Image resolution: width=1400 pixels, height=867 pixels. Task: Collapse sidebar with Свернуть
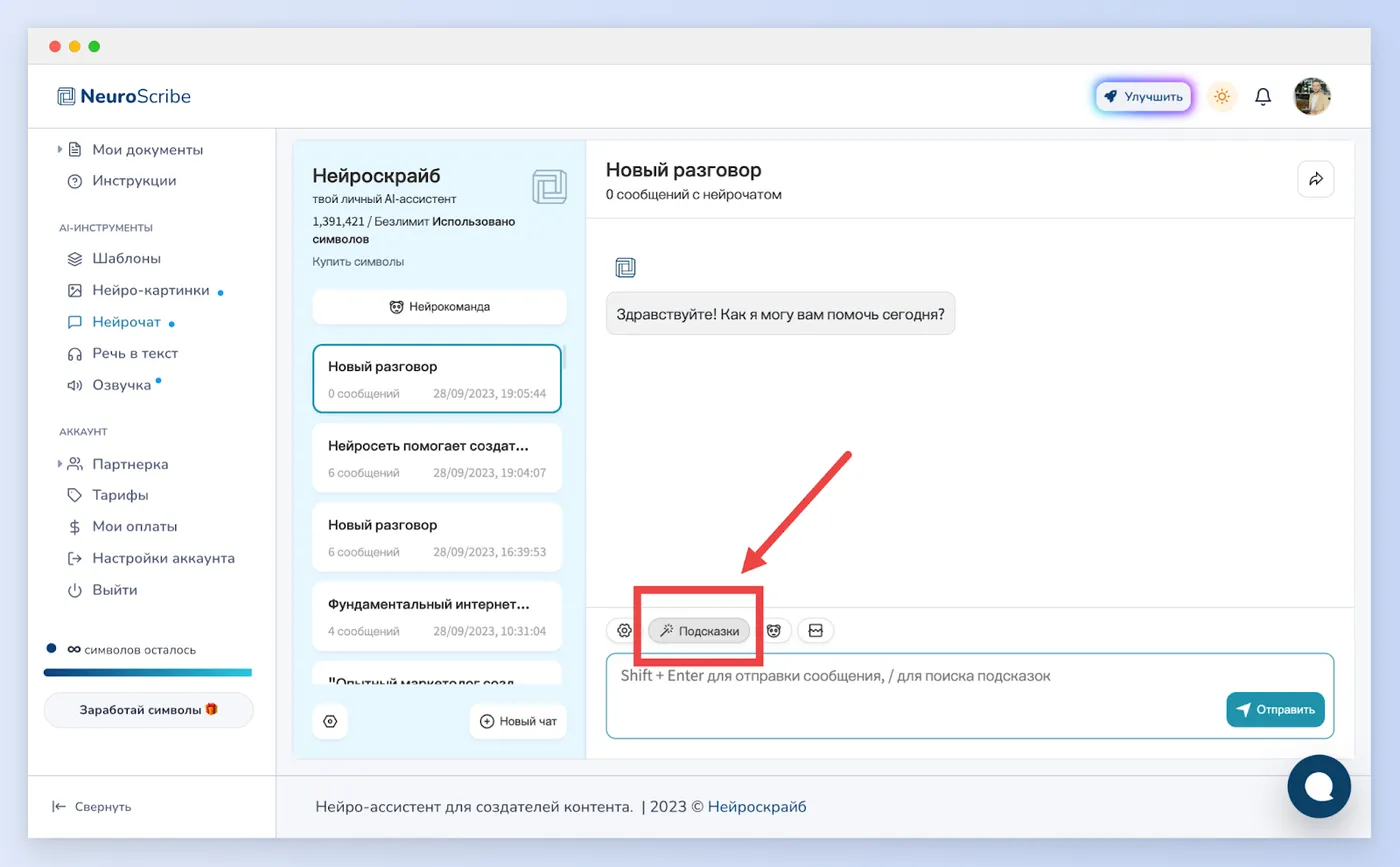92,806
